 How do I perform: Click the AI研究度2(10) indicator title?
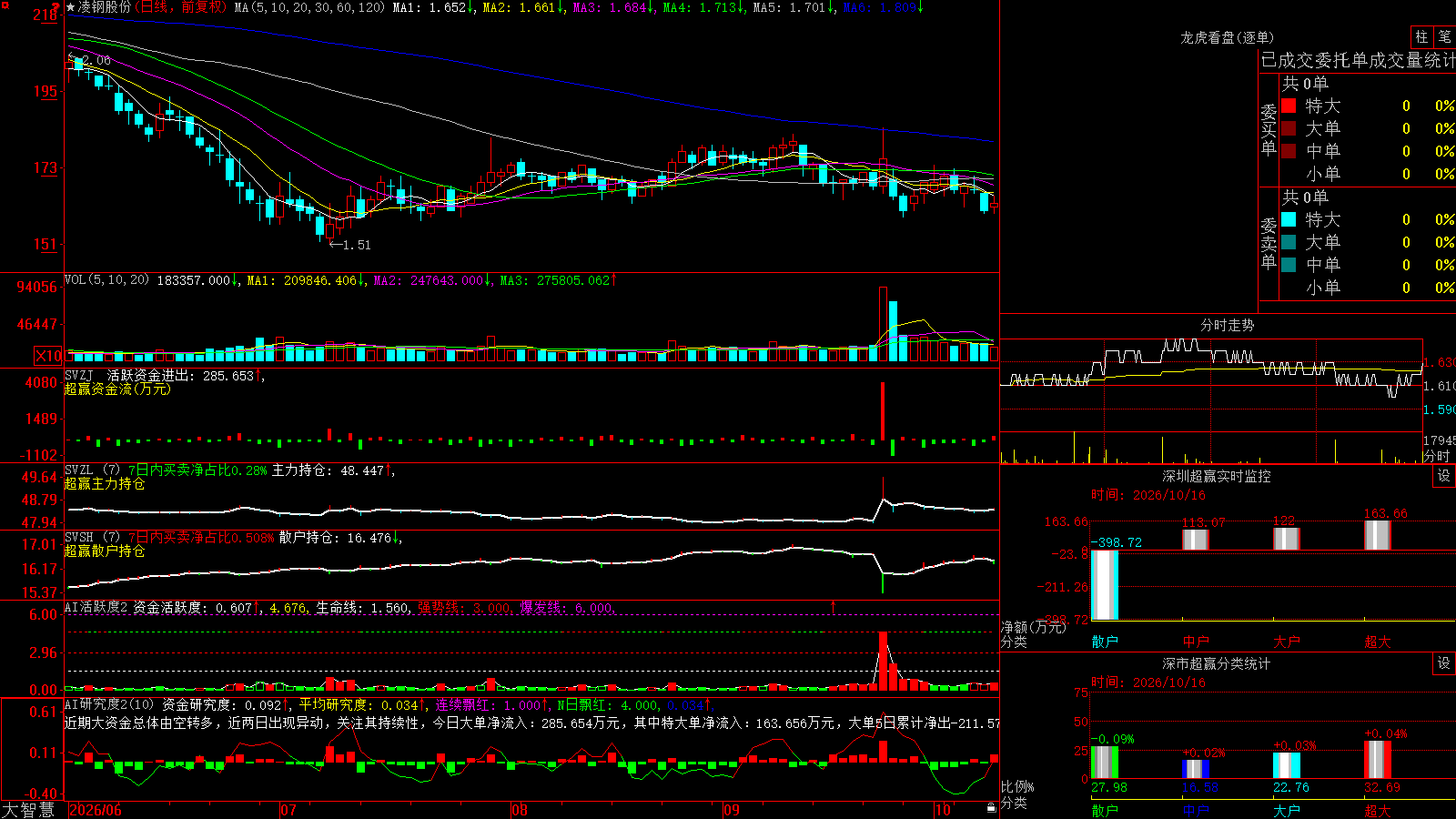pos(109,704)
